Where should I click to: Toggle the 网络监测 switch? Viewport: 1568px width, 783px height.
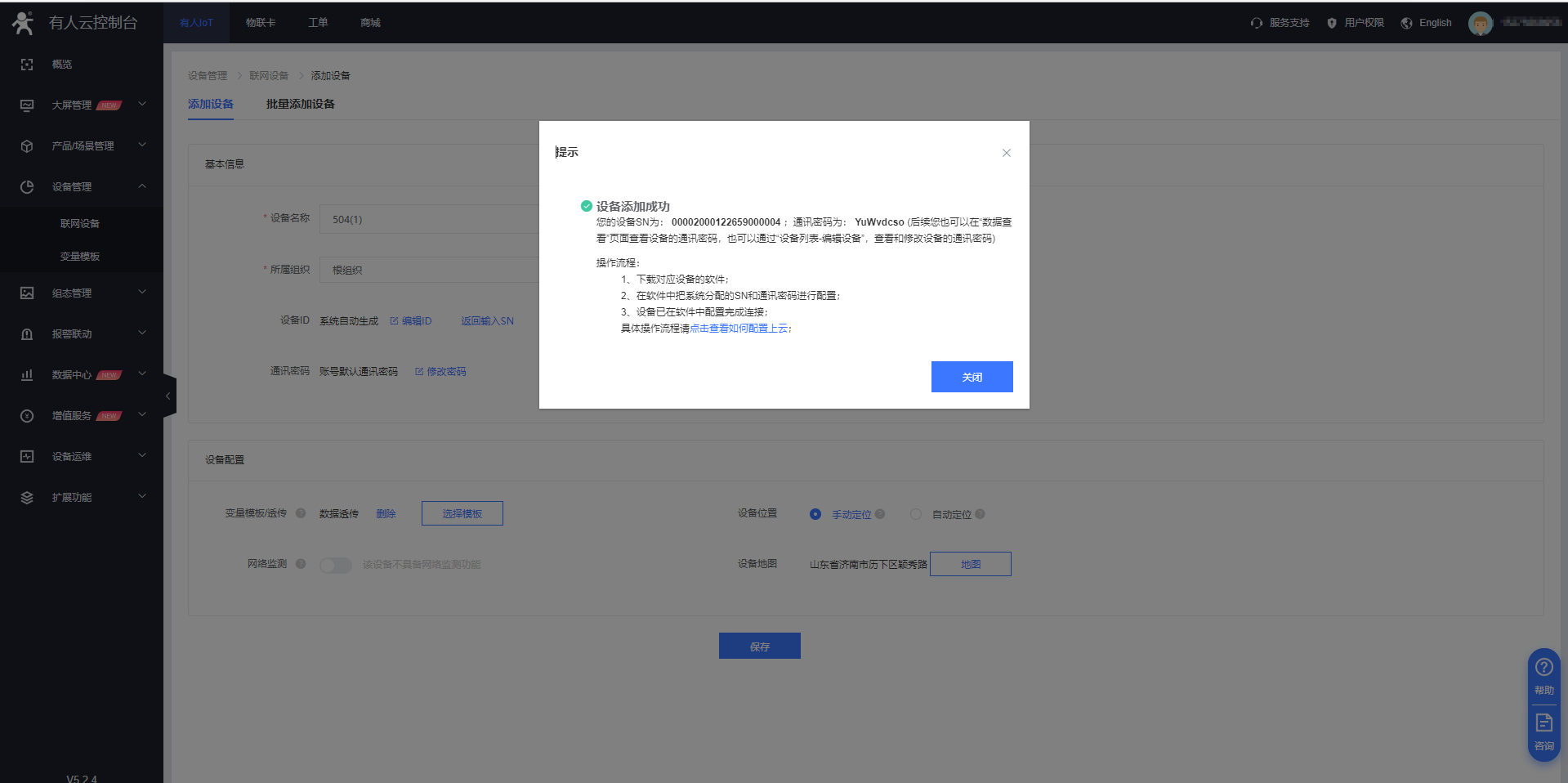(x=335, y=565)
